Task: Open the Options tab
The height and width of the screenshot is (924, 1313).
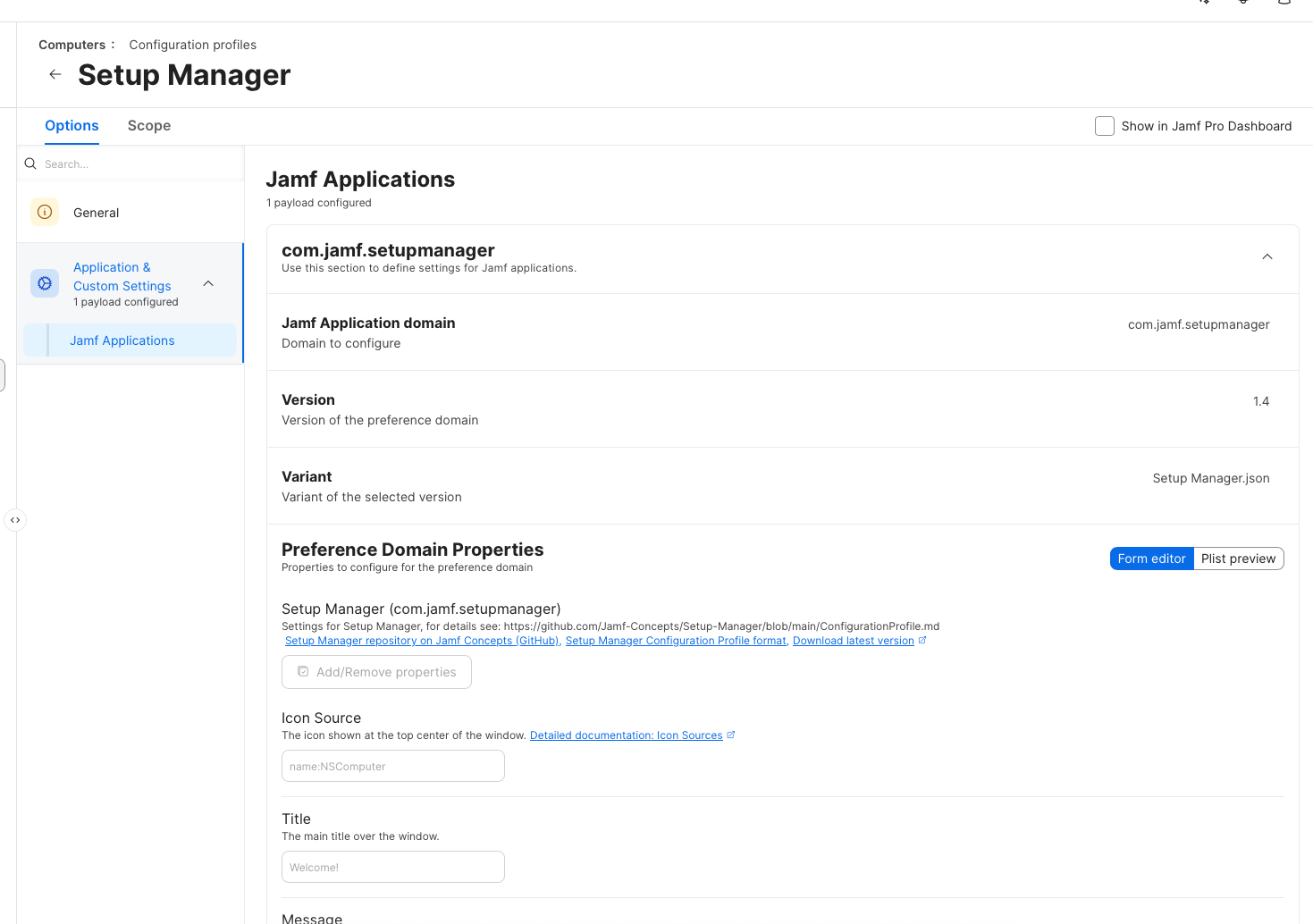Action: click(72, 126)
